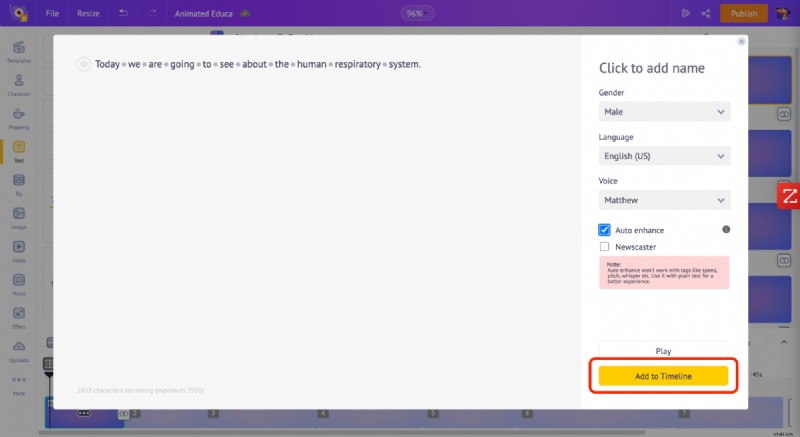
Task: Select the Text tool in sidebar
Action: click(x=18, y=151)
